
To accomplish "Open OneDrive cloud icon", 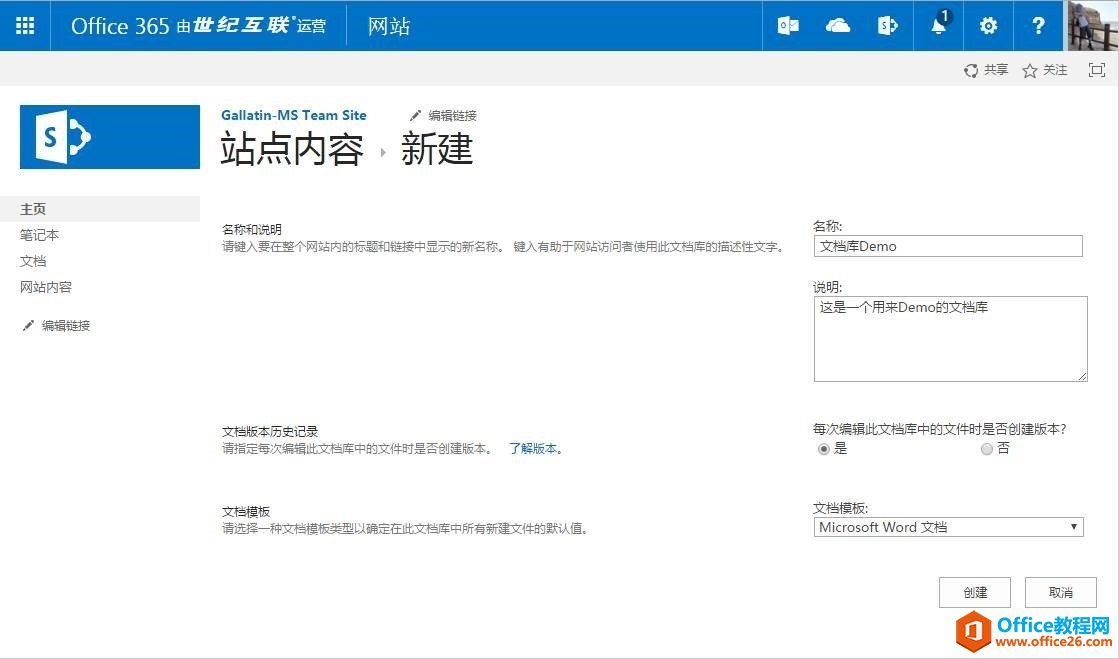I will point(838,26).
